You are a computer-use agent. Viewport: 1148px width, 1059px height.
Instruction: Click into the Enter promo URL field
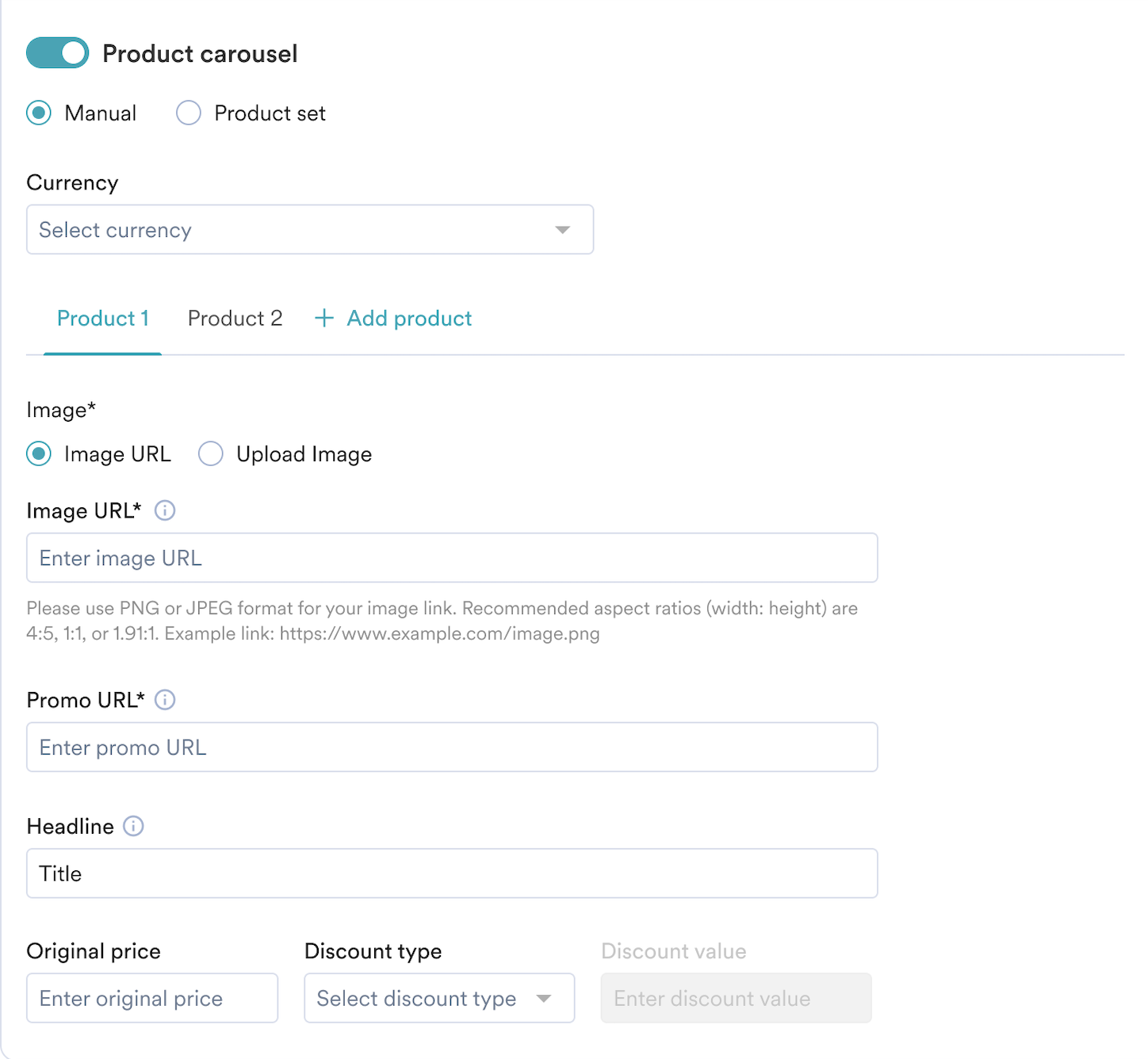(452, 747)
